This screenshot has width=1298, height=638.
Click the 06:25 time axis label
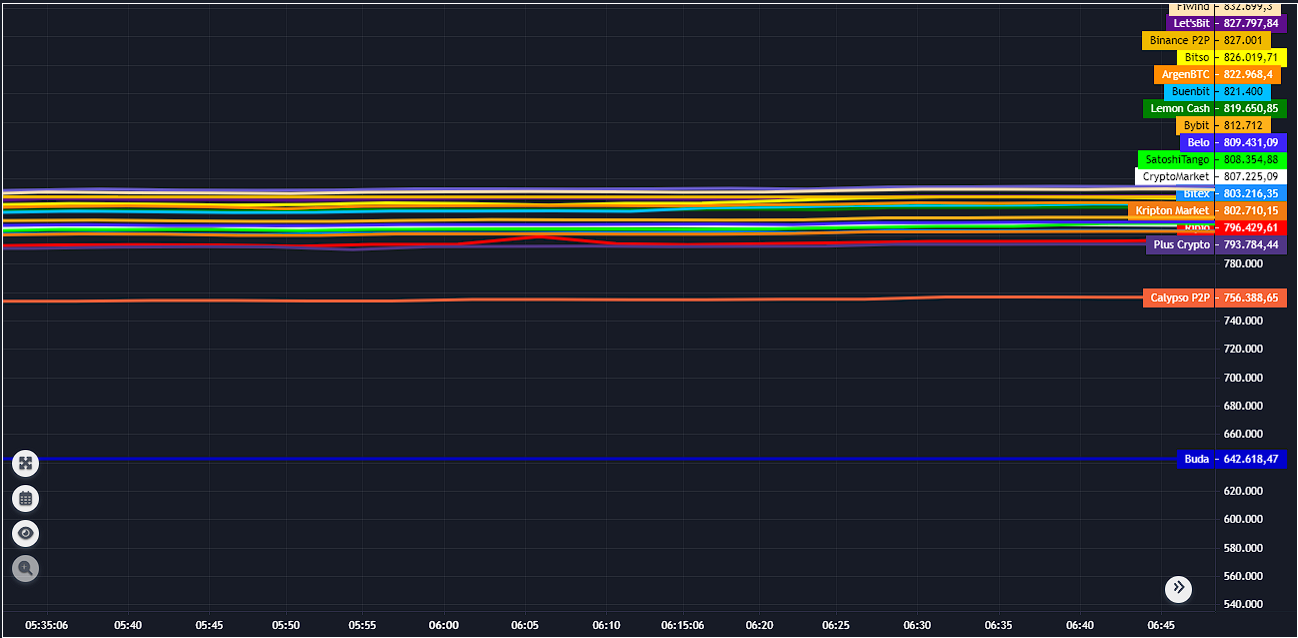(x=836, y=625)
